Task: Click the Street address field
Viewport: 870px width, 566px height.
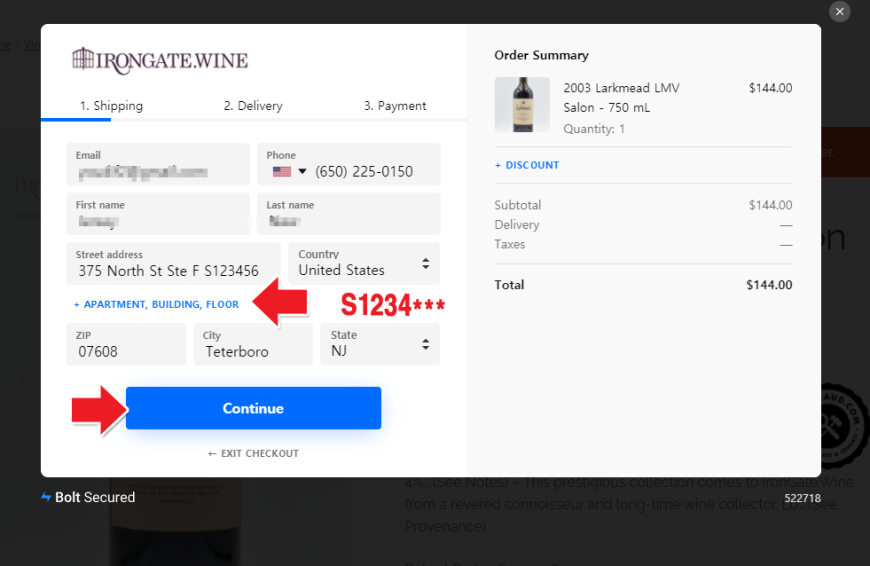Action: (172, 270)
